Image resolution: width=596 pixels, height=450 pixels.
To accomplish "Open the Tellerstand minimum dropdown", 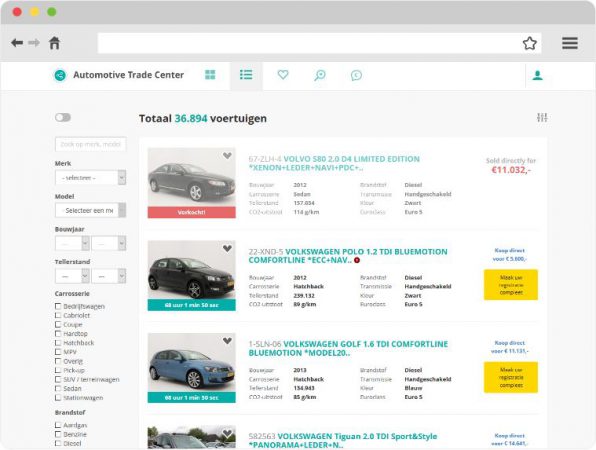I will pyautogui.click(x=72, y=276).
